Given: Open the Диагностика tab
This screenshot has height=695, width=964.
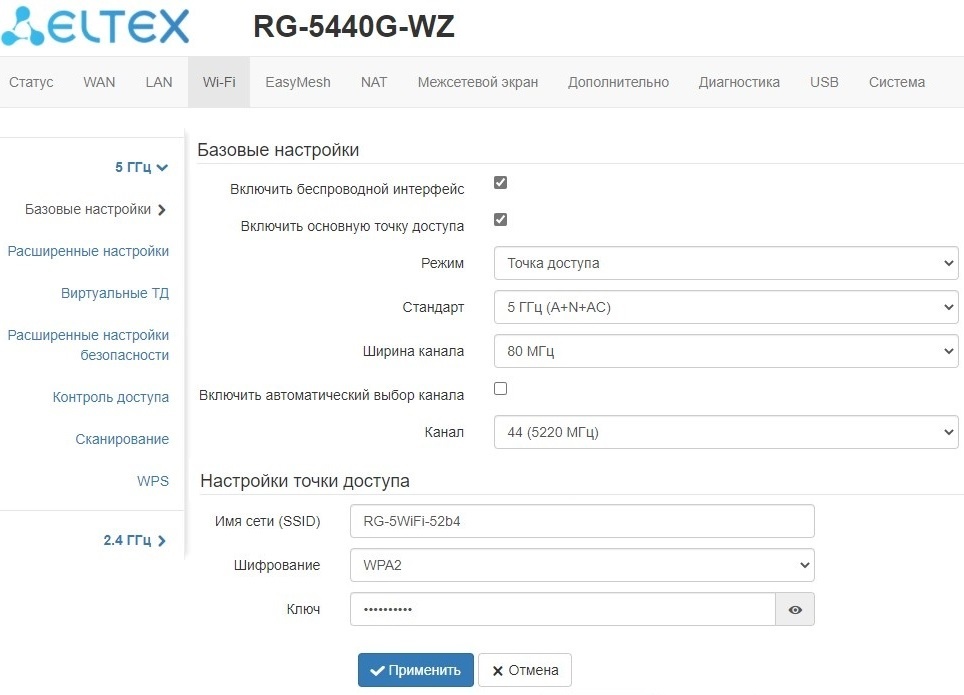Looking at the screenshot, I should point(739,82).
